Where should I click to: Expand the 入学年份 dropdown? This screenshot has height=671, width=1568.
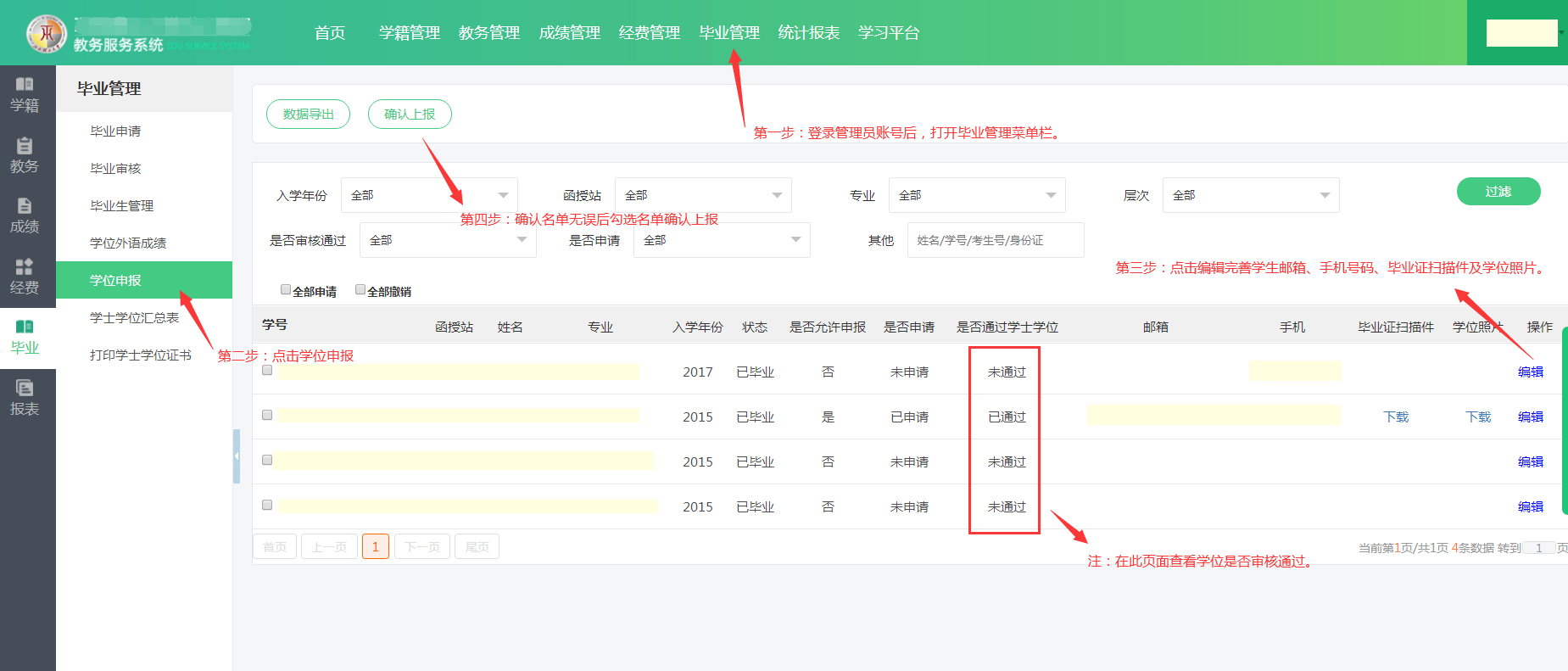tap(429, 195)
